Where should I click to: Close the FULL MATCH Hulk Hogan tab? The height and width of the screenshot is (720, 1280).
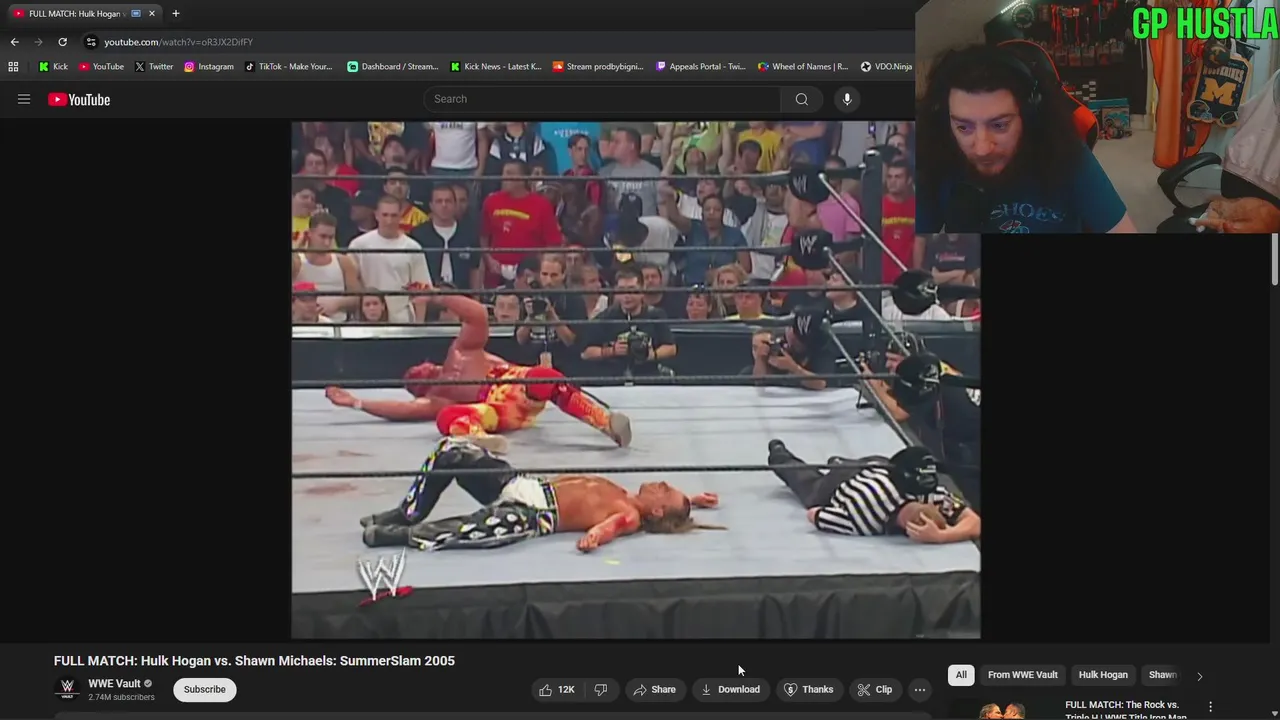click(152, 14)
